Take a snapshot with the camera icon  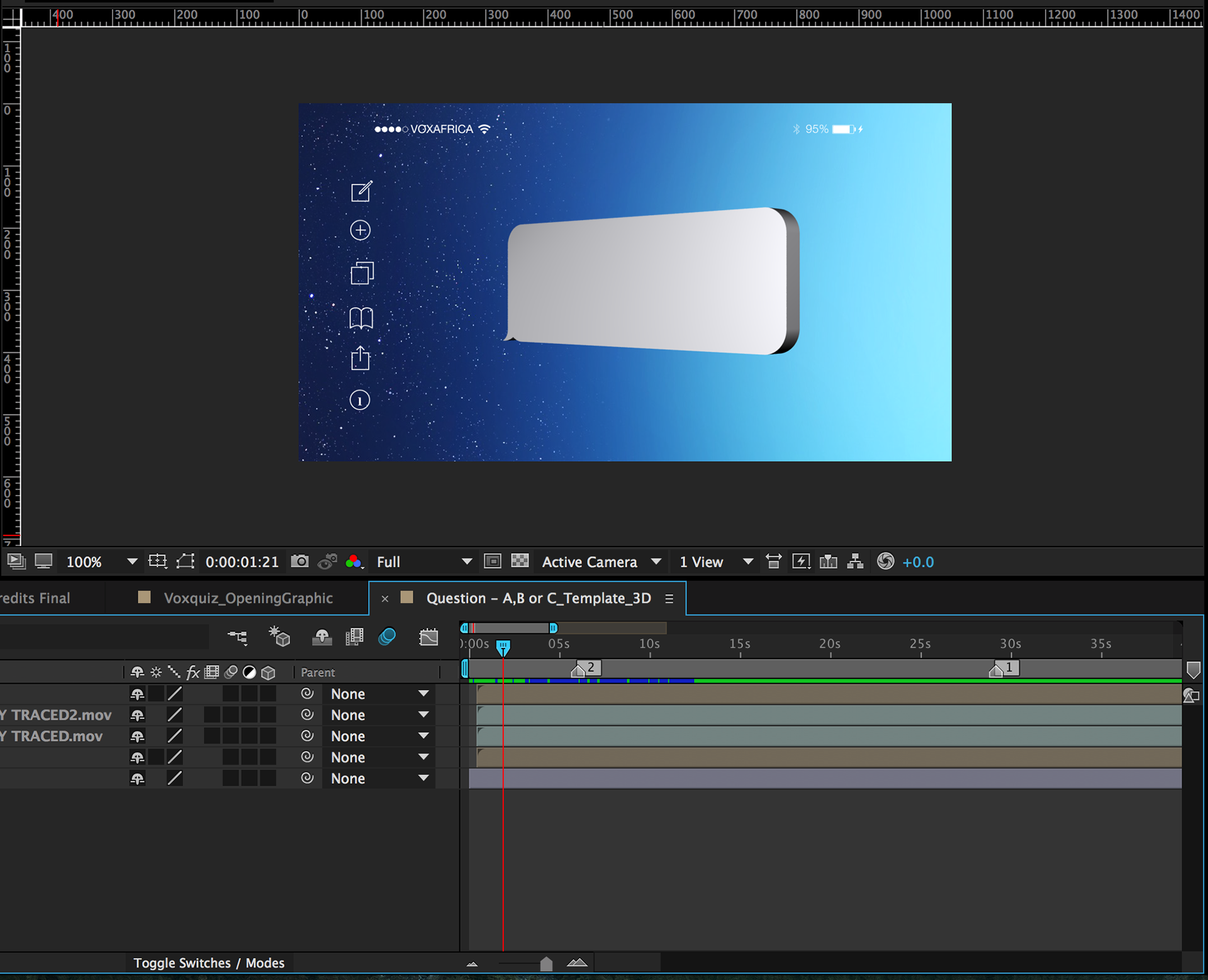tap(299, 561)
